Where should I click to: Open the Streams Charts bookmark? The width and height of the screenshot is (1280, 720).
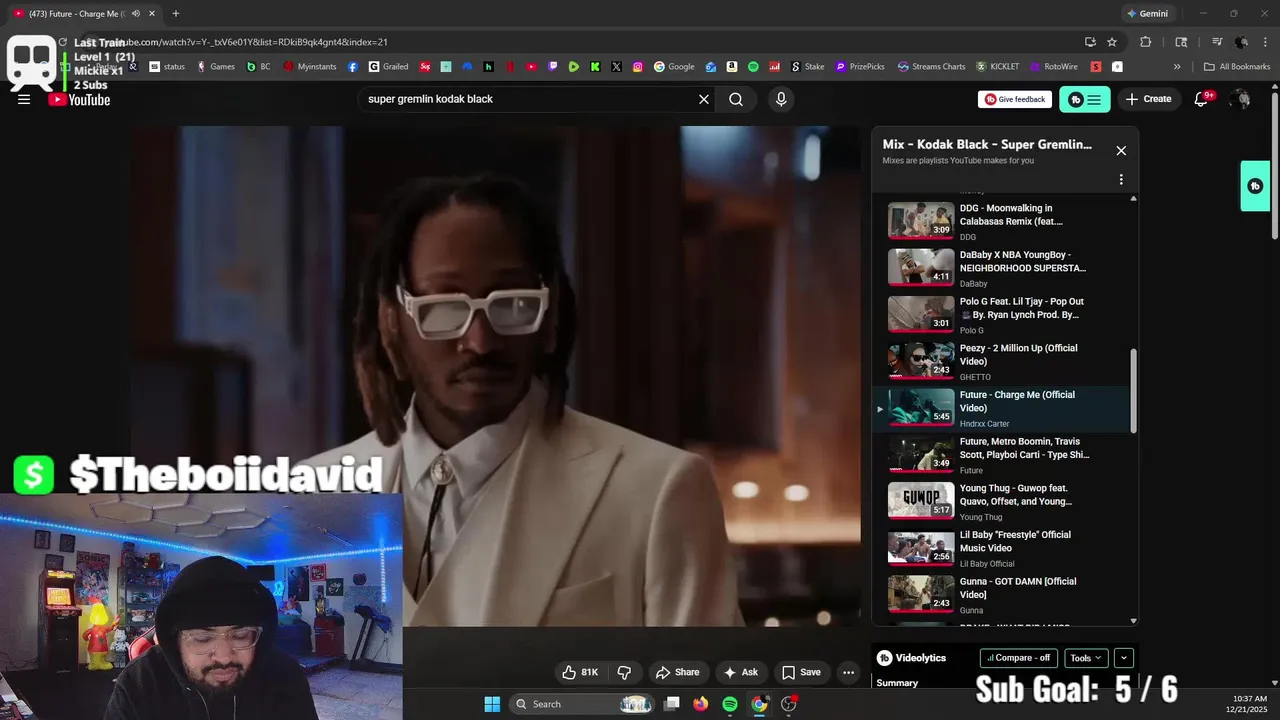(931, 67)
